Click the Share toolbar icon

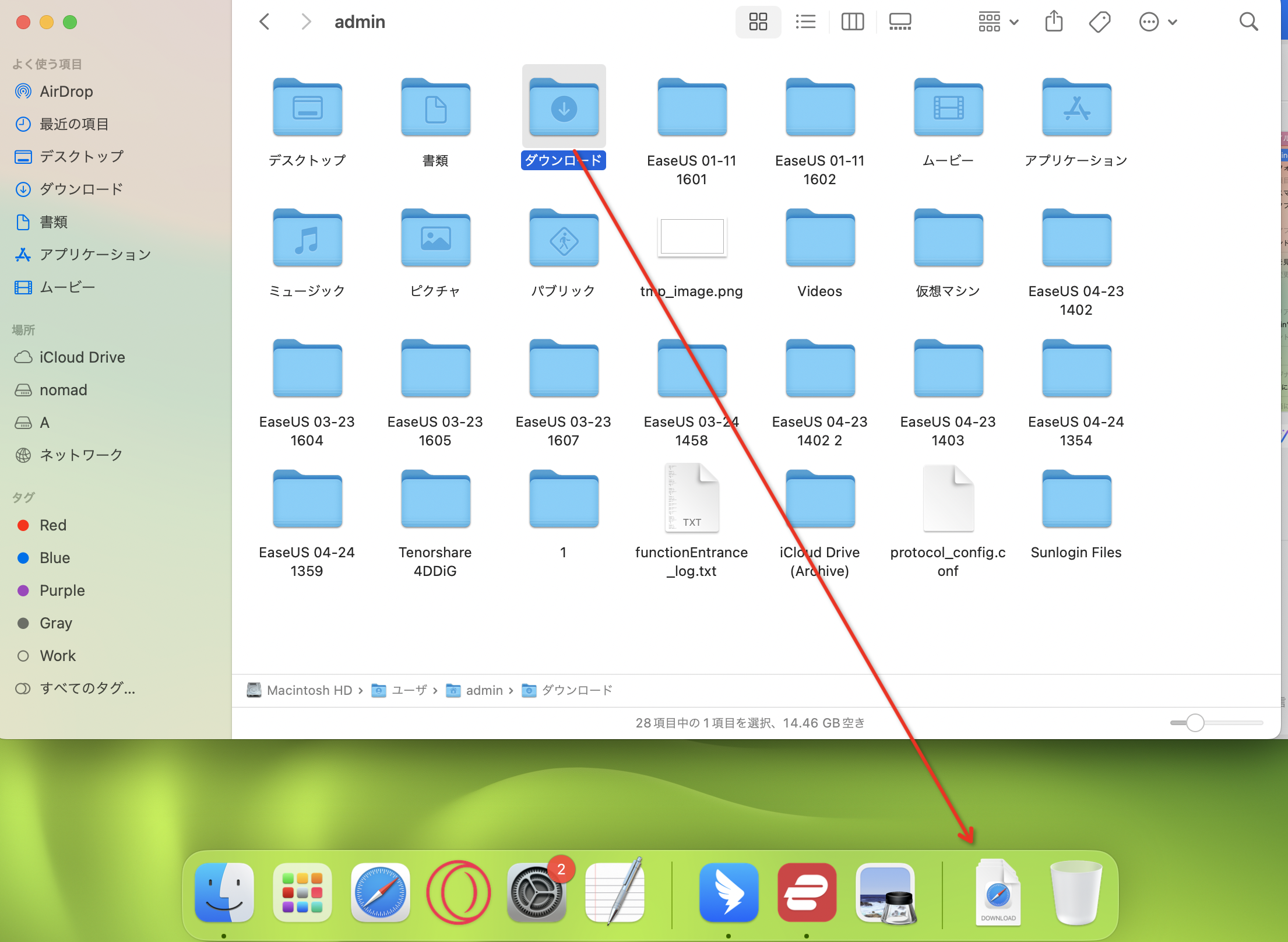click(1054, 22)
